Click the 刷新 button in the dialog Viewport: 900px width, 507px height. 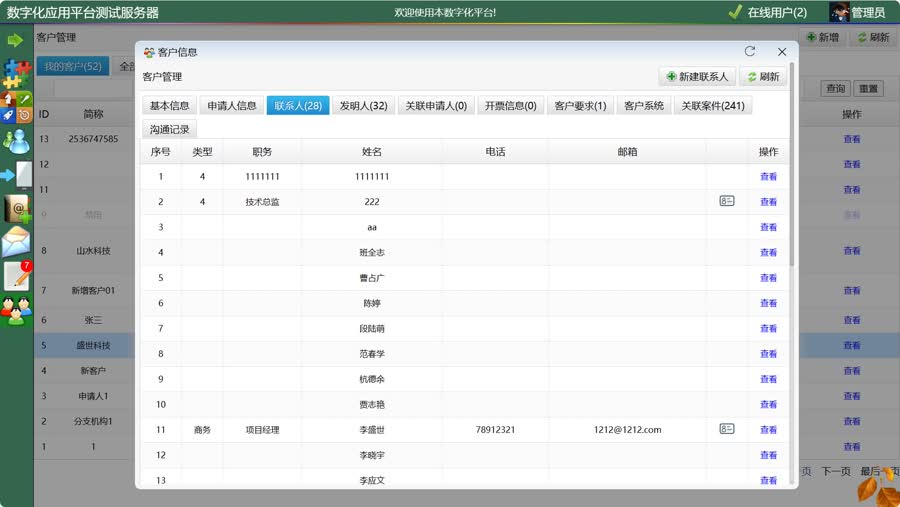[763, 77]
